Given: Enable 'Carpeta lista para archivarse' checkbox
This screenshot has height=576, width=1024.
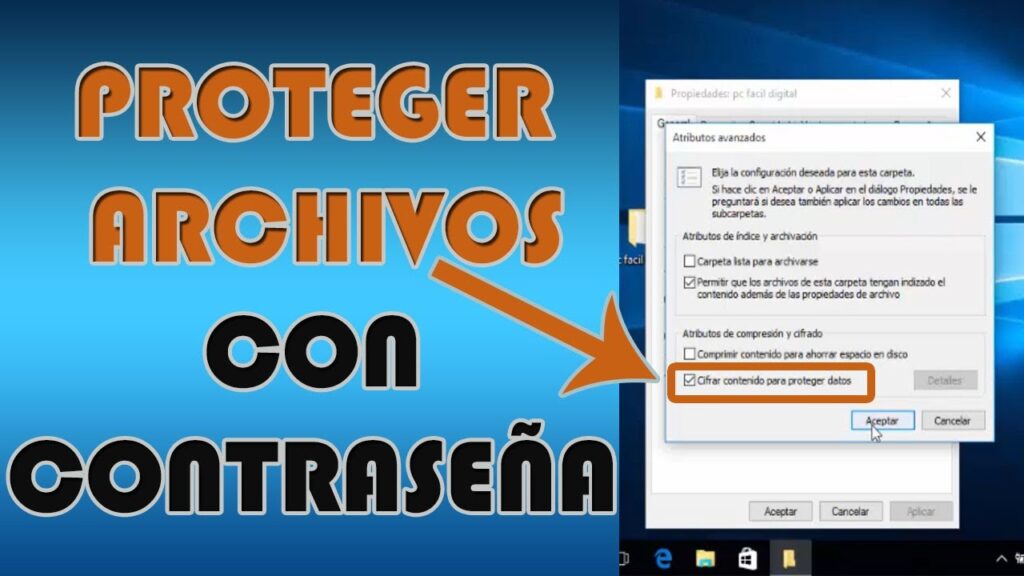Looking at the screenshot, I should coord(689,261).
